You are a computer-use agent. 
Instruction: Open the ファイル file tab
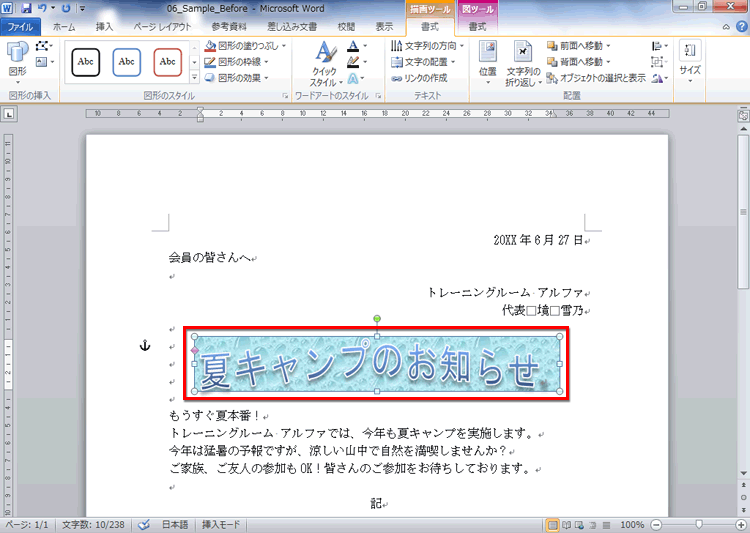click(x=20, y=27)
